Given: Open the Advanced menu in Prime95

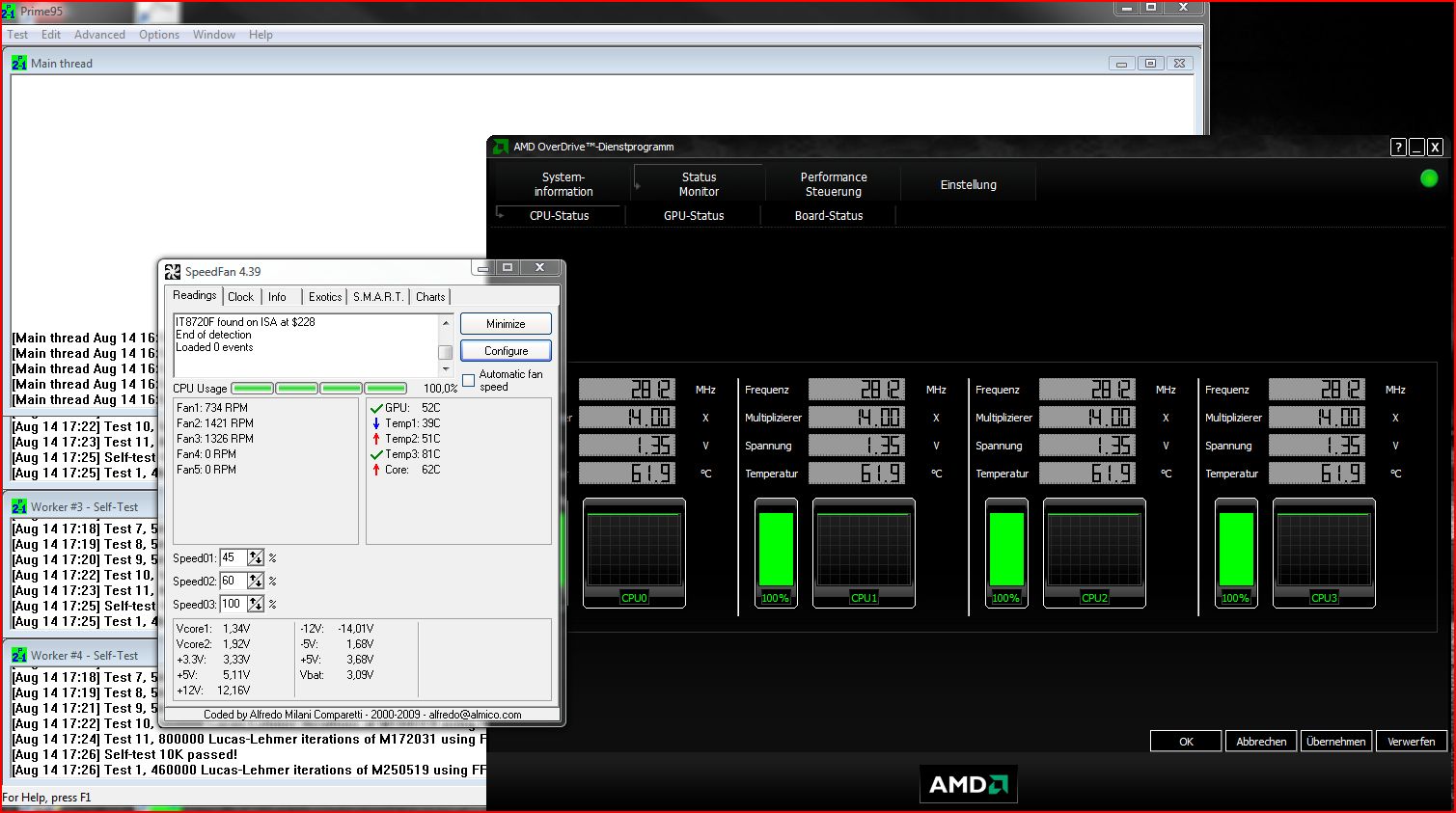Looking at the screenshot, I should [99, 35].
